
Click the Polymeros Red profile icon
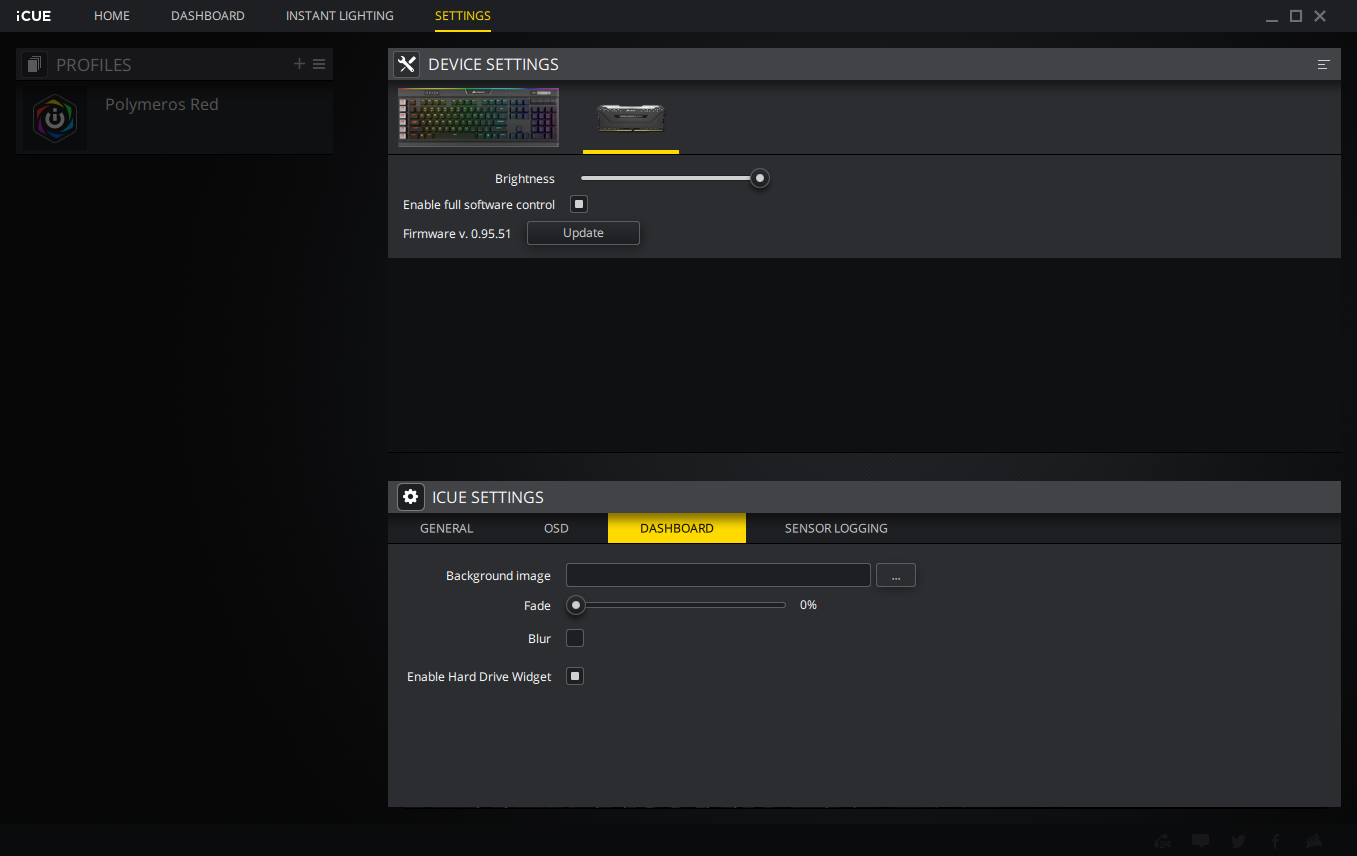click(54, 118)
